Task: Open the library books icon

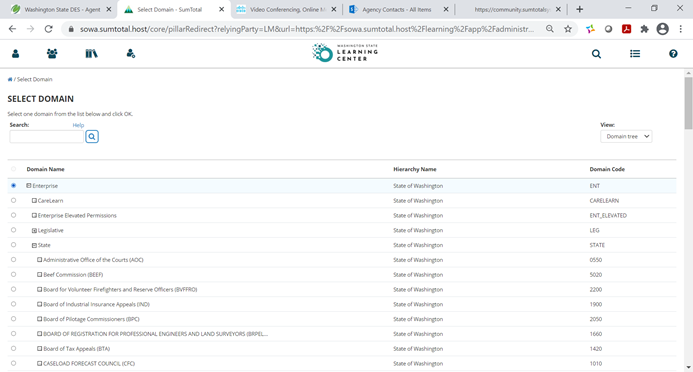Action: coord(91,54)
